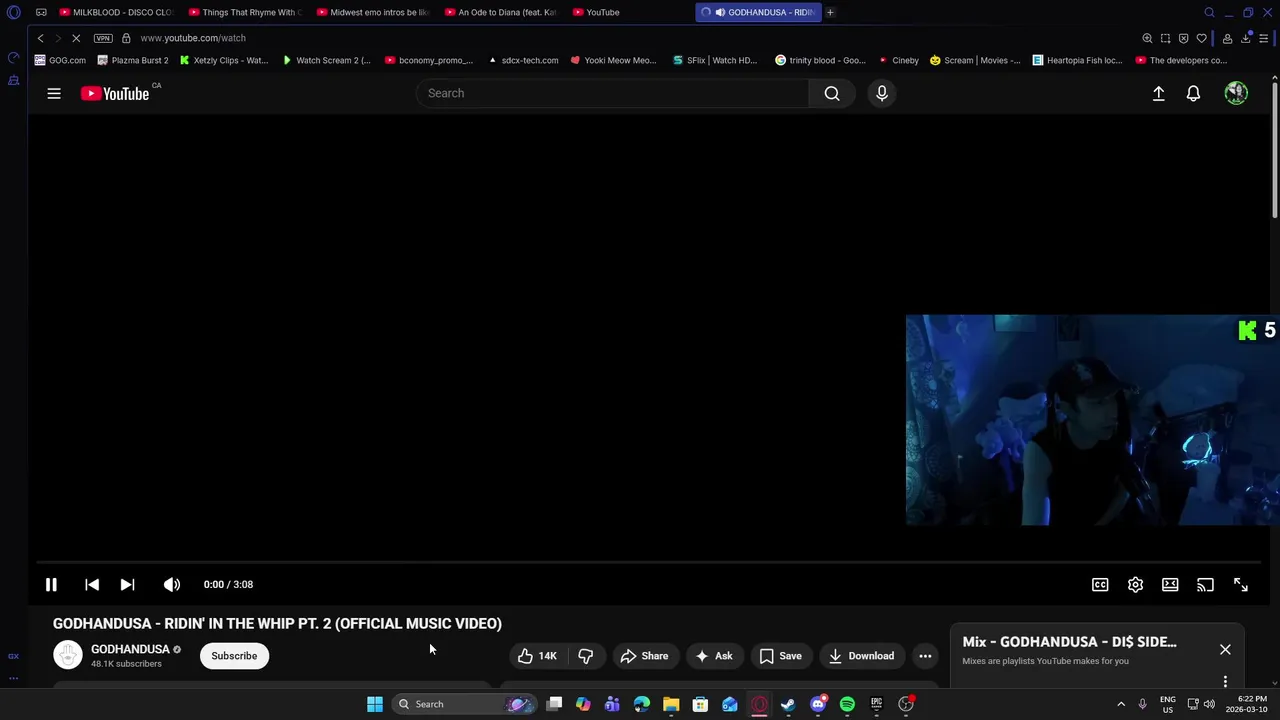Mute the video volume

[x=172, y=585]
